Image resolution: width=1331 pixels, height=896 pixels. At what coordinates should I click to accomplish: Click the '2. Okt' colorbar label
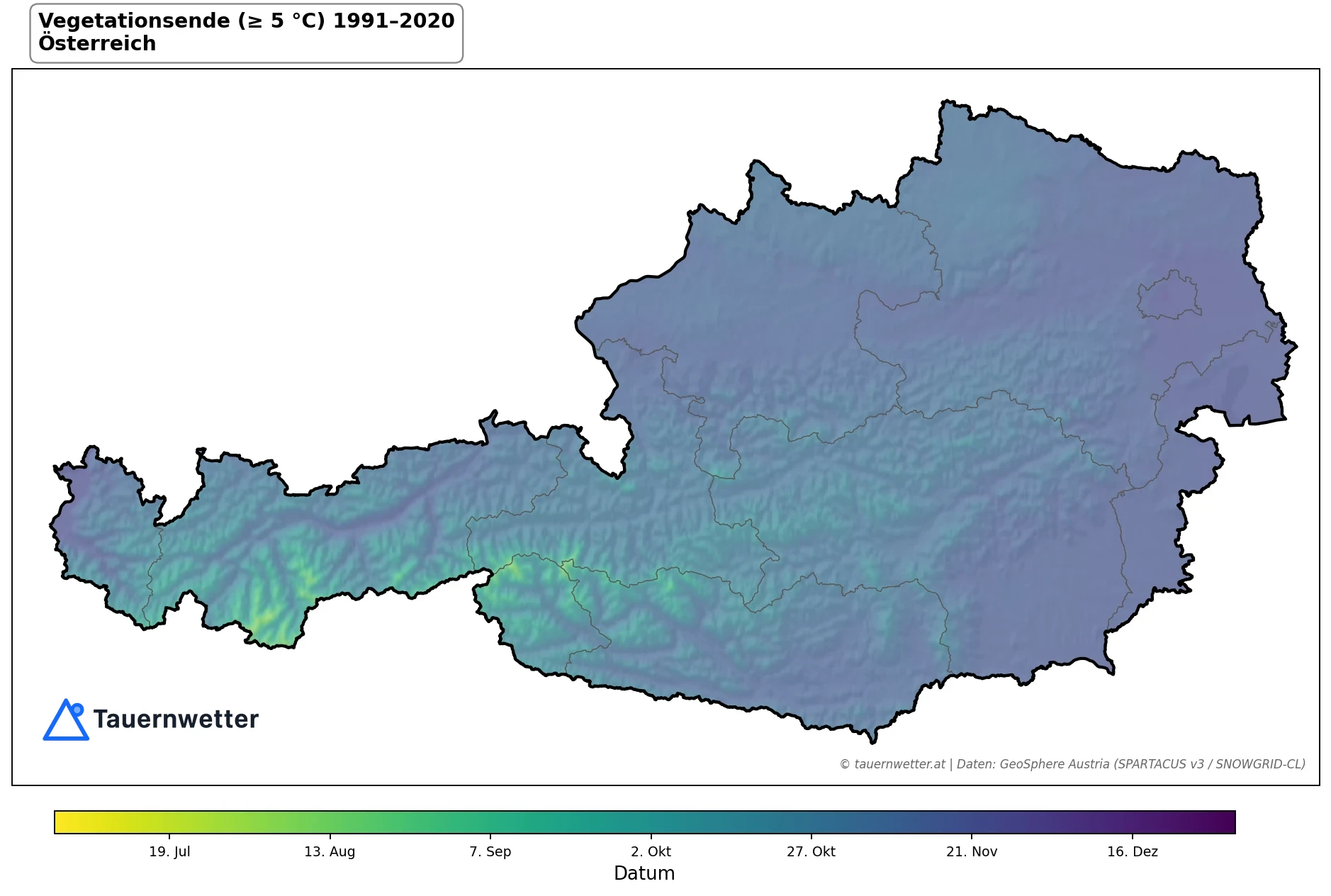click(651, 851)
